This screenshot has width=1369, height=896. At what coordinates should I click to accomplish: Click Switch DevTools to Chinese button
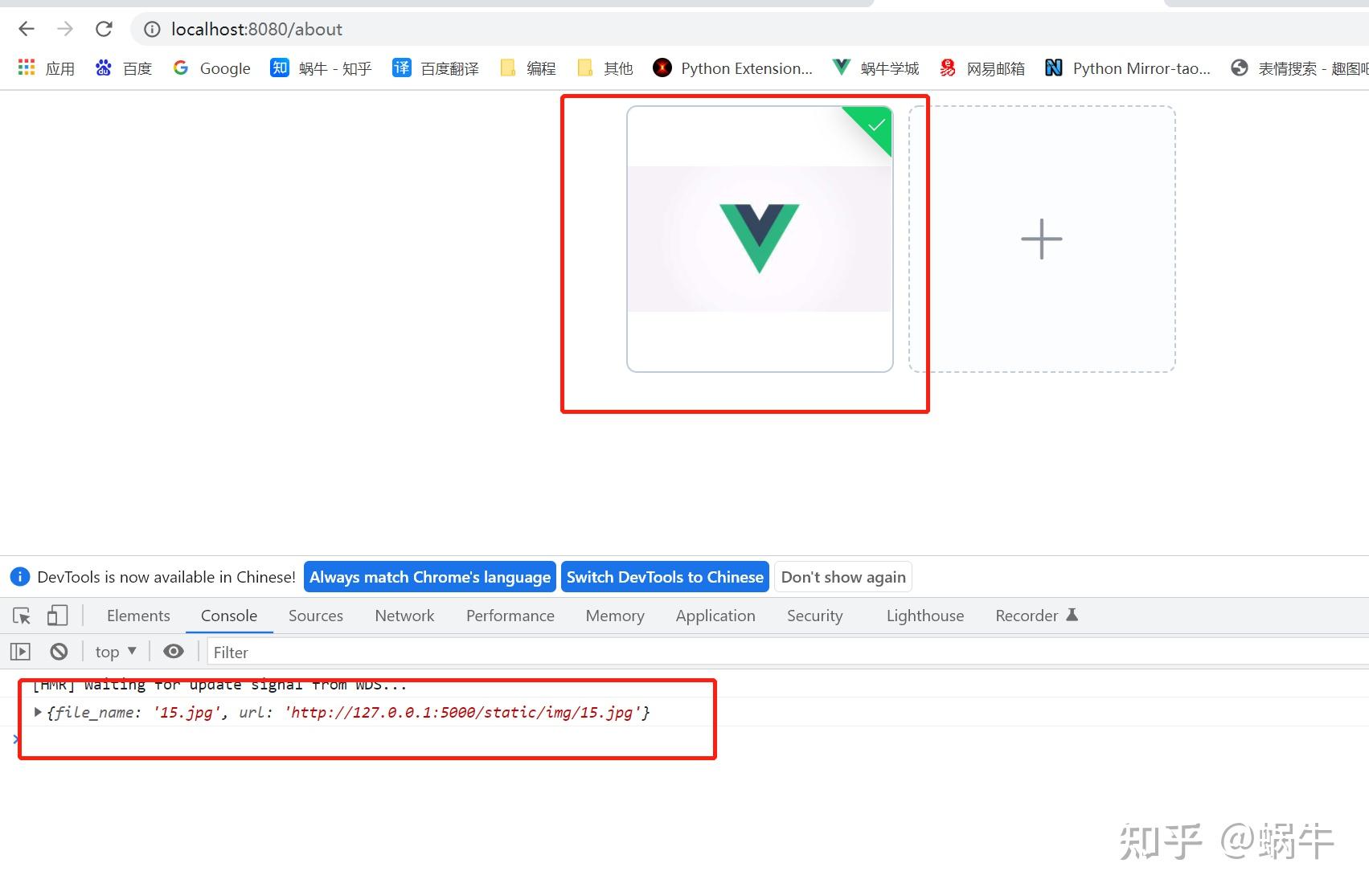click(665, 576)
